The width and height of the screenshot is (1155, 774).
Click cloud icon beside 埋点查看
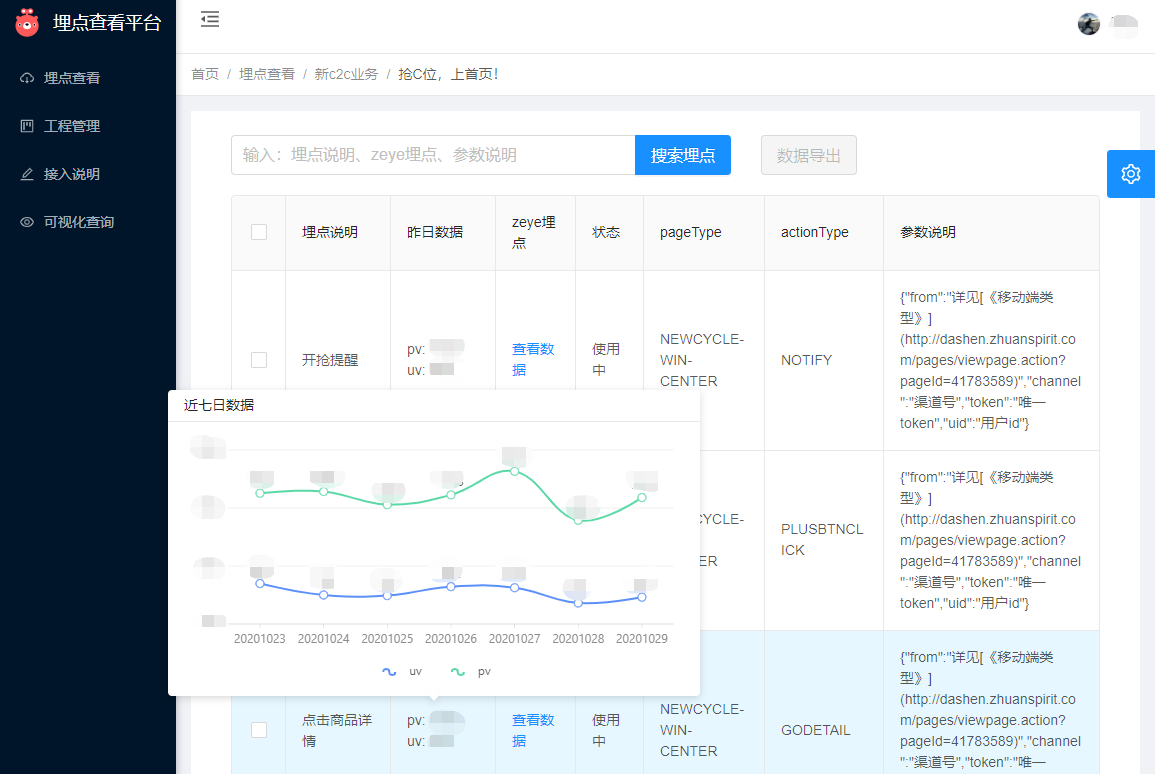(x=27, y=78)
